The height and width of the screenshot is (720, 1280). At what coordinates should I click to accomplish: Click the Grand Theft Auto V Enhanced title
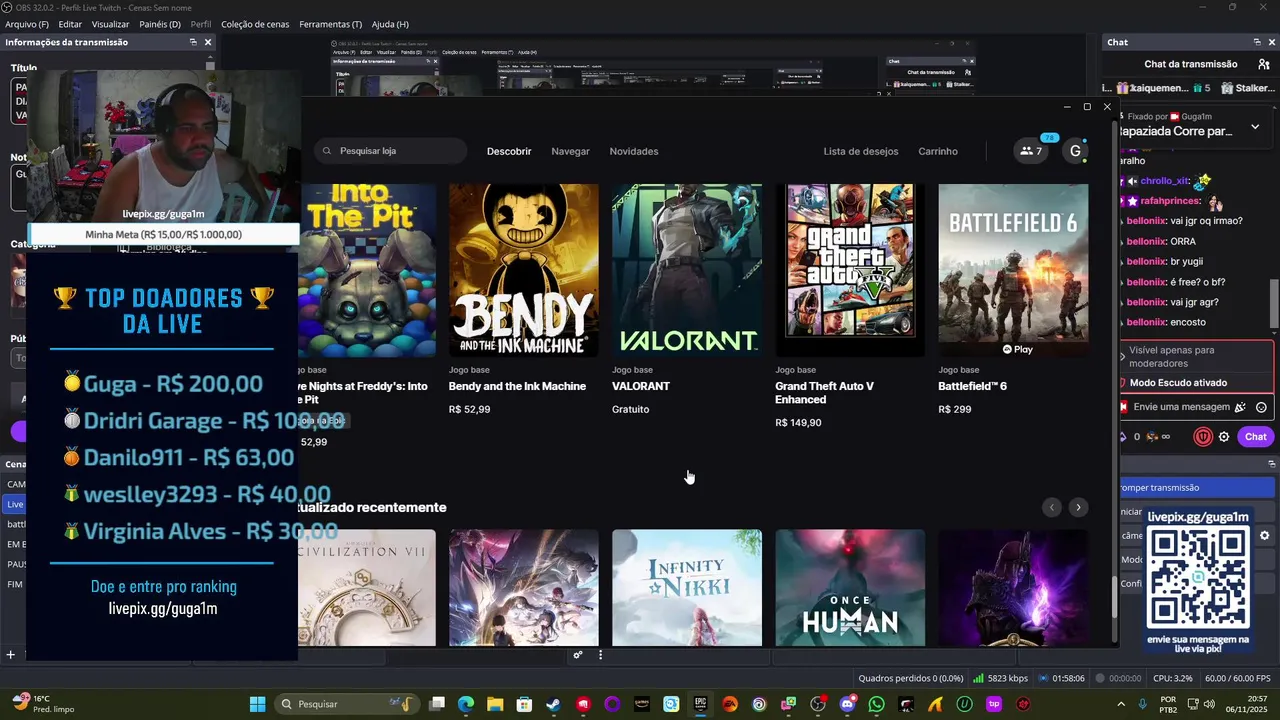(825, 393)
